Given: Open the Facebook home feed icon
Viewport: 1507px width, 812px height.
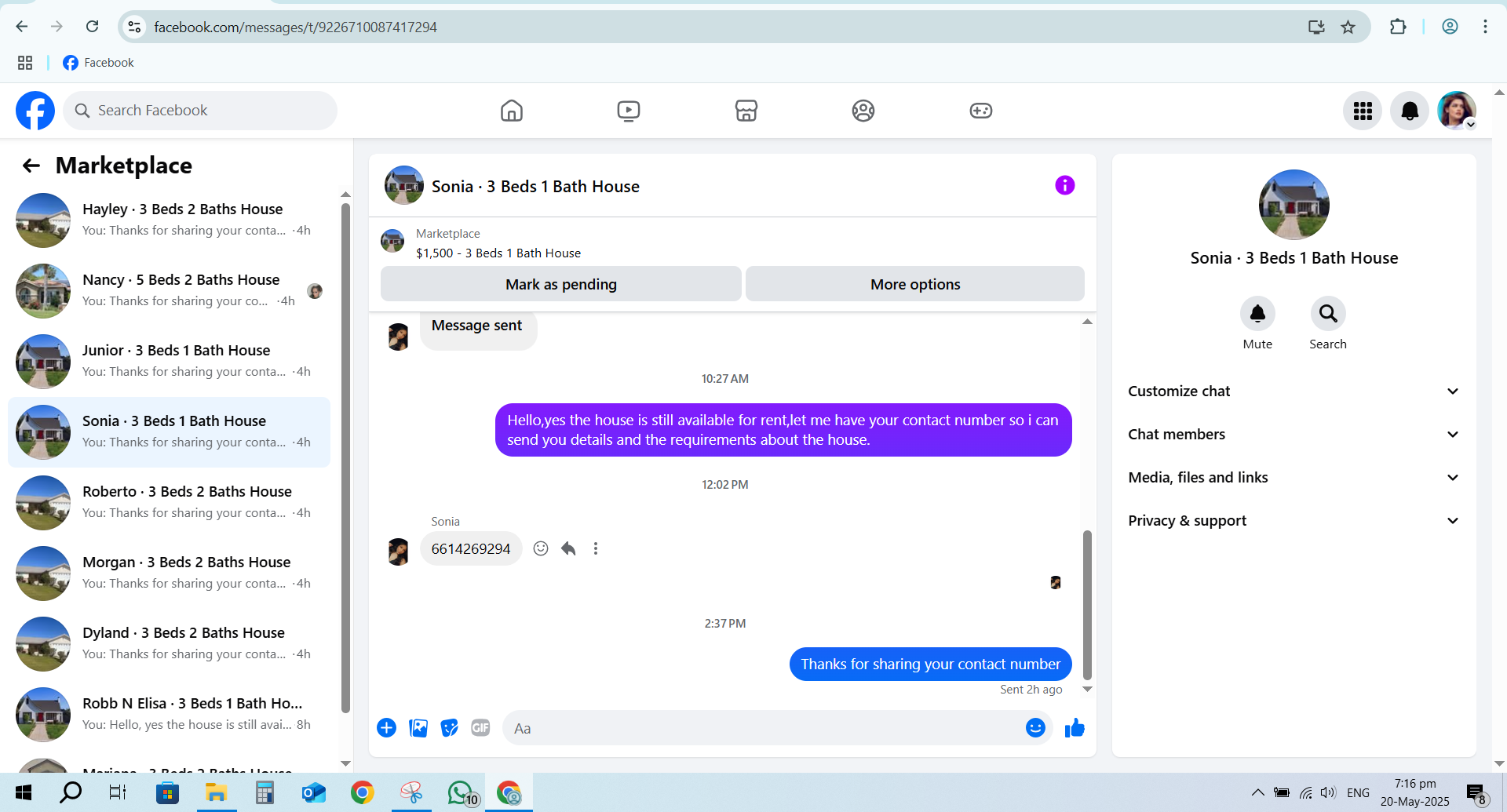Looking at the screenshot, I should (x=511, y=111).
